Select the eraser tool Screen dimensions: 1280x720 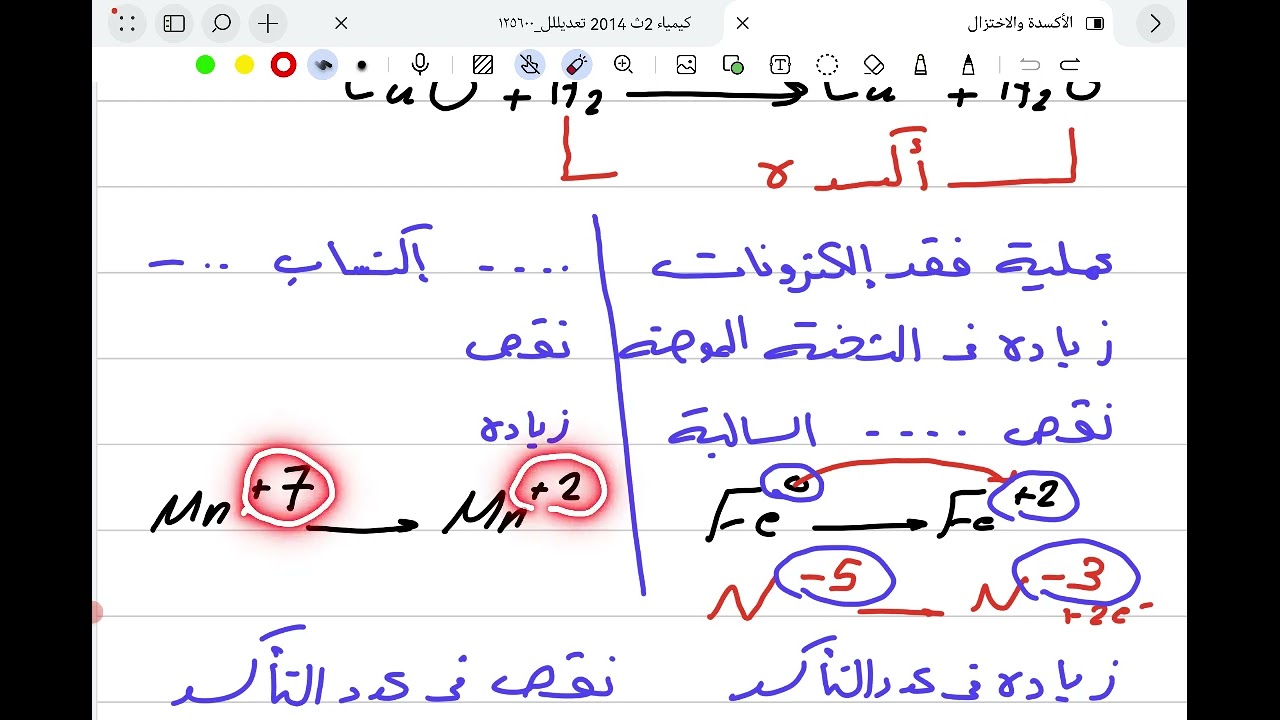coord(873,65)
